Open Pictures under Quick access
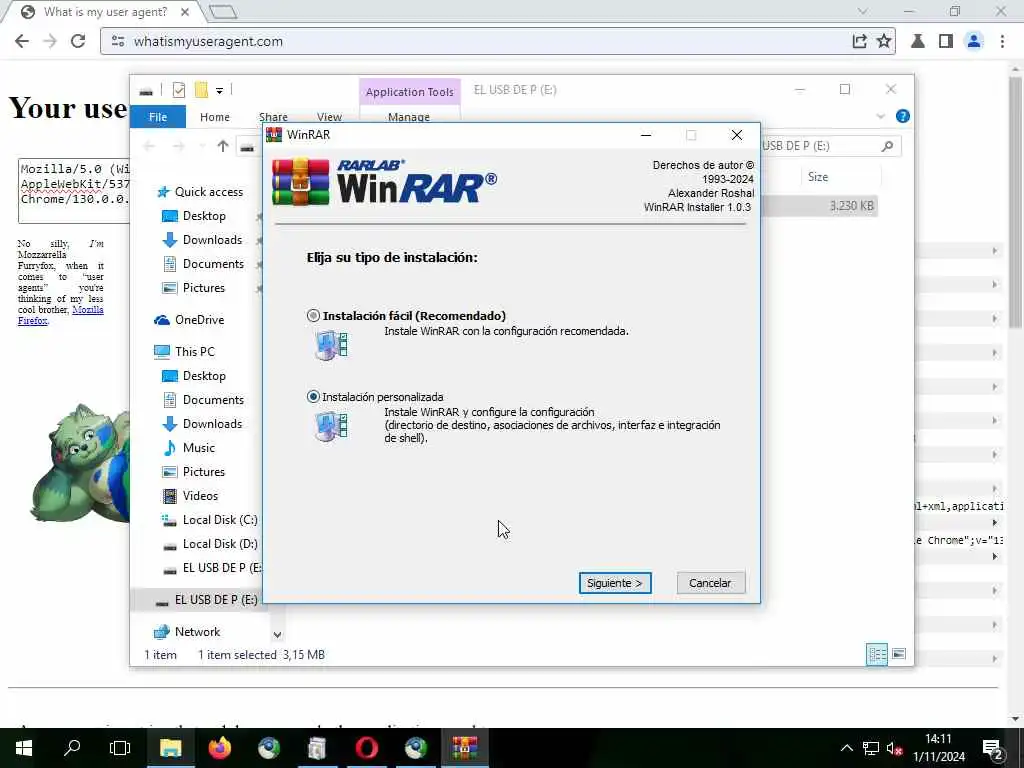 pyautogui.click(x=204, y=288)
